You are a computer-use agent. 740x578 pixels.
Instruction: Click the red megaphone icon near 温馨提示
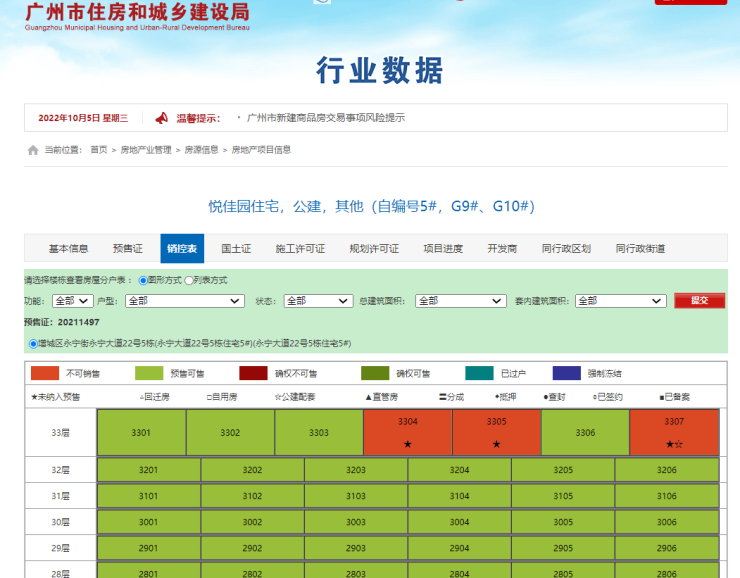click(161, 118)
